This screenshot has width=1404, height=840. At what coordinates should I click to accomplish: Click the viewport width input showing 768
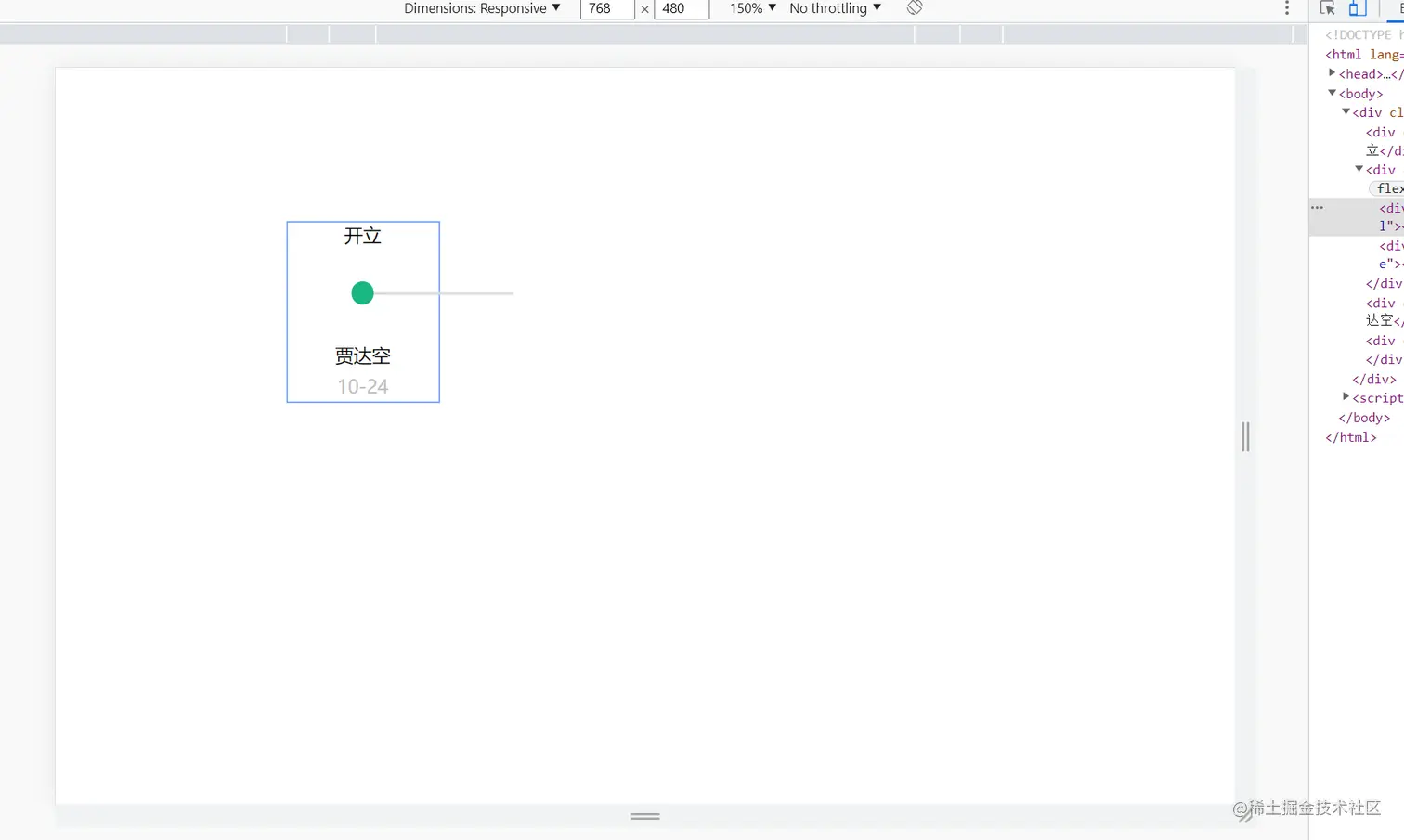click(607, 8)
